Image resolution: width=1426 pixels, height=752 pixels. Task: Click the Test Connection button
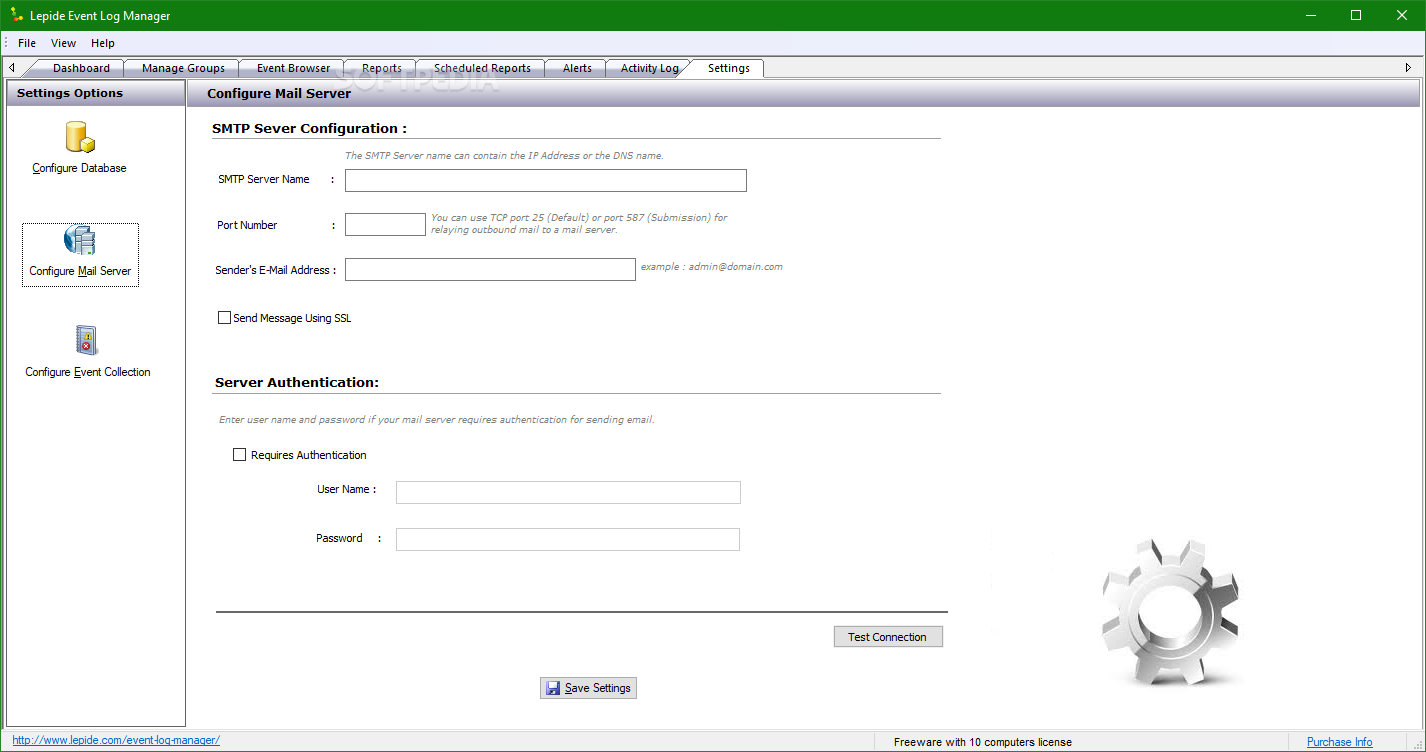(x=888, y=637)
